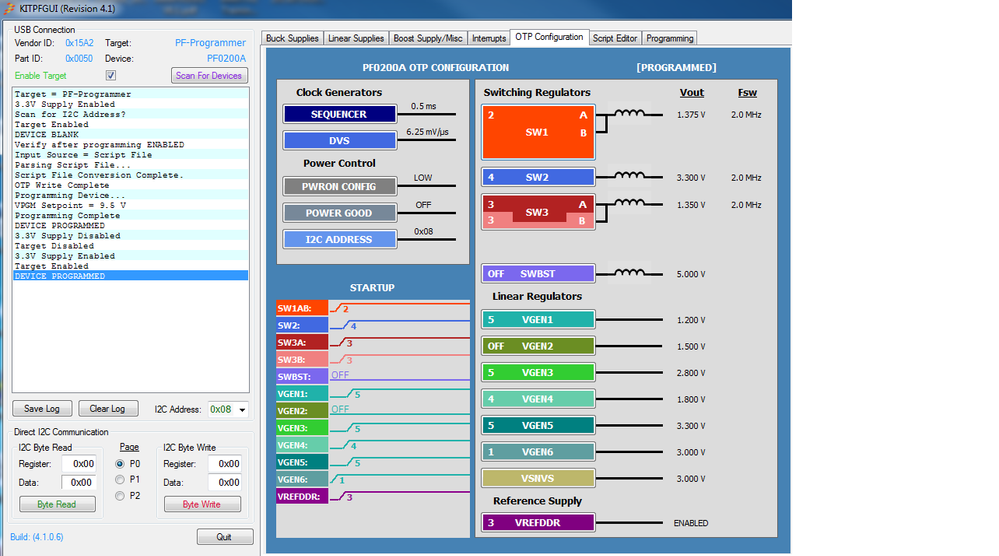This screenshot has width=999, height=556.
Task: Click the DVS clock generator block
Action: tap(340, 140)
